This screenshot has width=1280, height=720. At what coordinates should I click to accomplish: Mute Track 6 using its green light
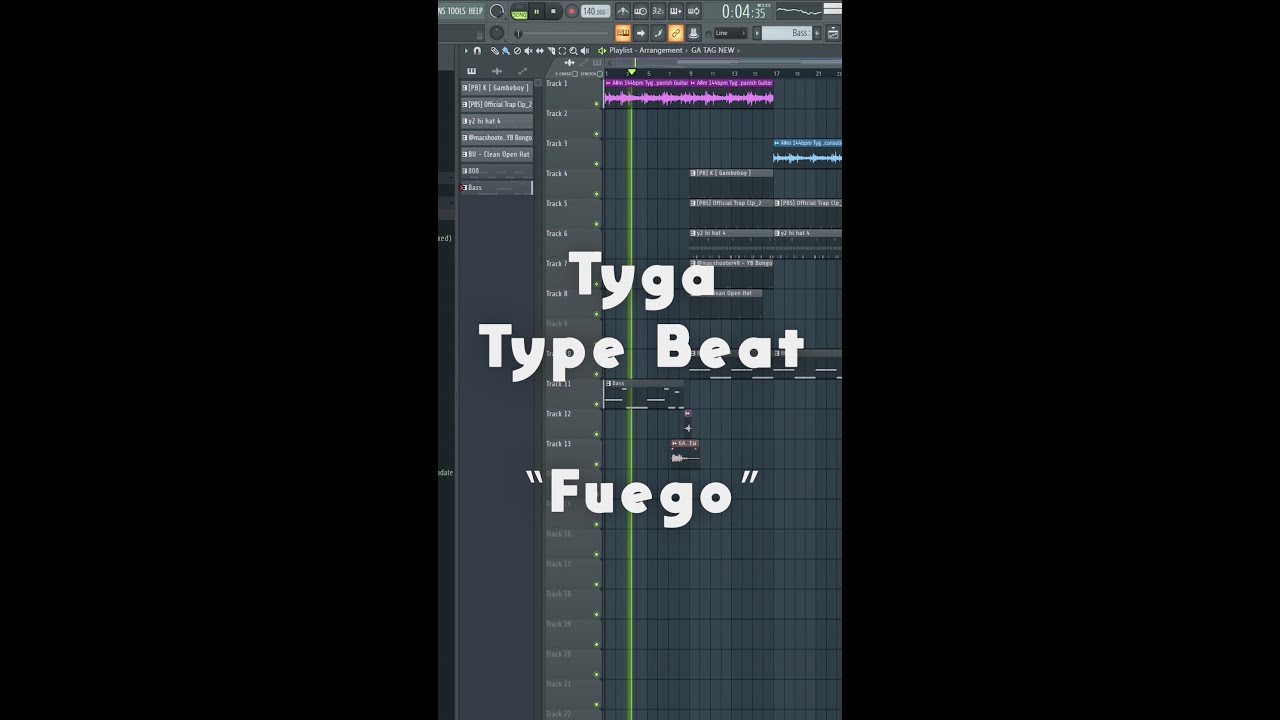click(x=597, y=253)
